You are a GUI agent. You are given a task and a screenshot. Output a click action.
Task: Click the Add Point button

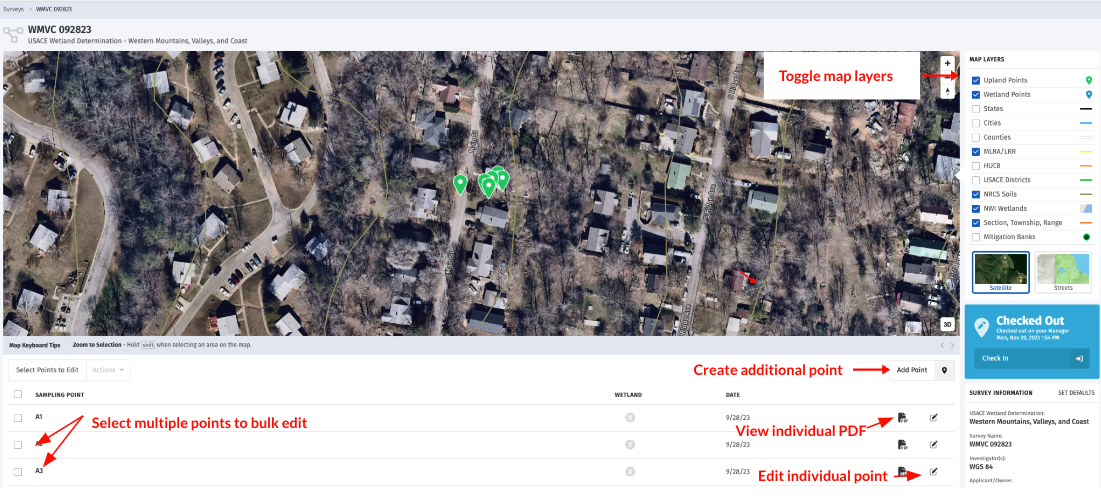pyautogui.click(x=911, y=370)
